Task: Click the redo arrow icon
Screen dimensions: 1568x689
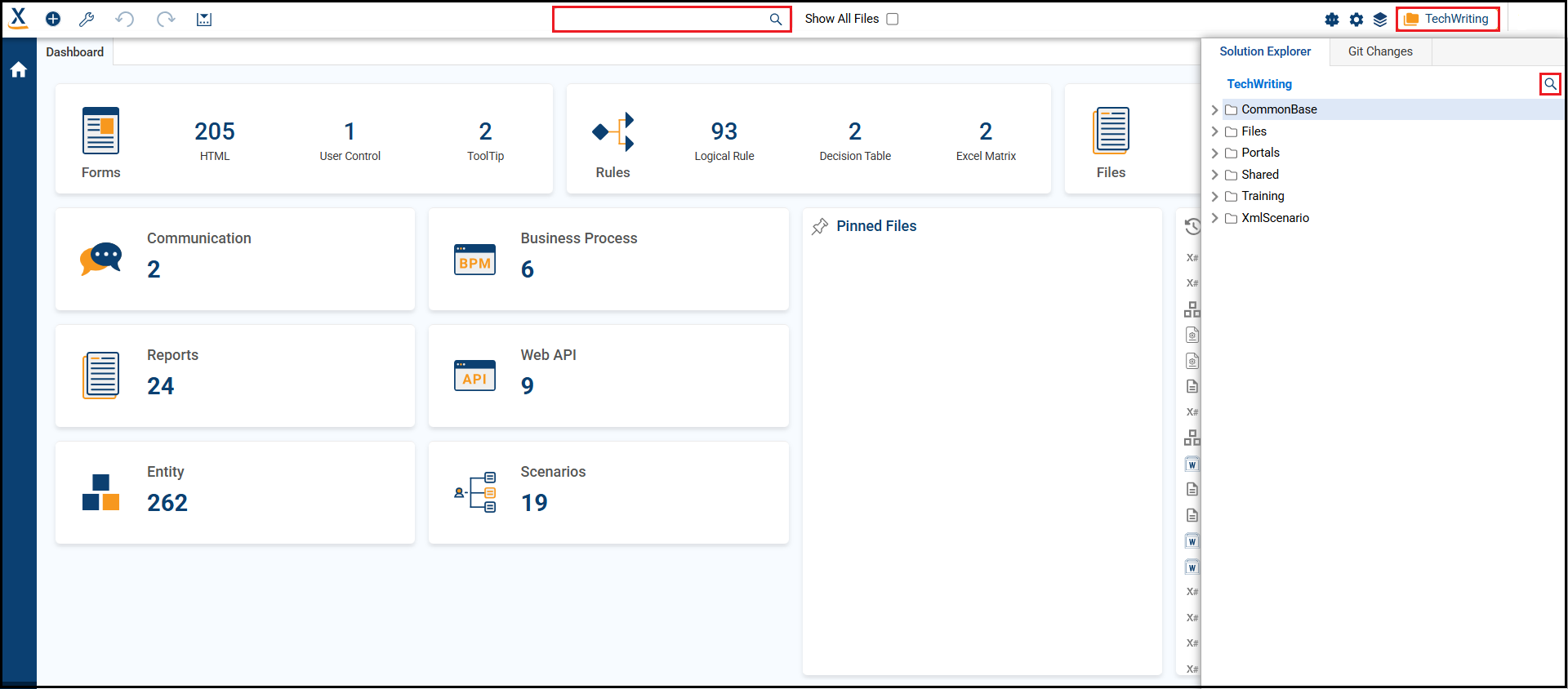Action: pyautogui.click(x=166, y=19)
